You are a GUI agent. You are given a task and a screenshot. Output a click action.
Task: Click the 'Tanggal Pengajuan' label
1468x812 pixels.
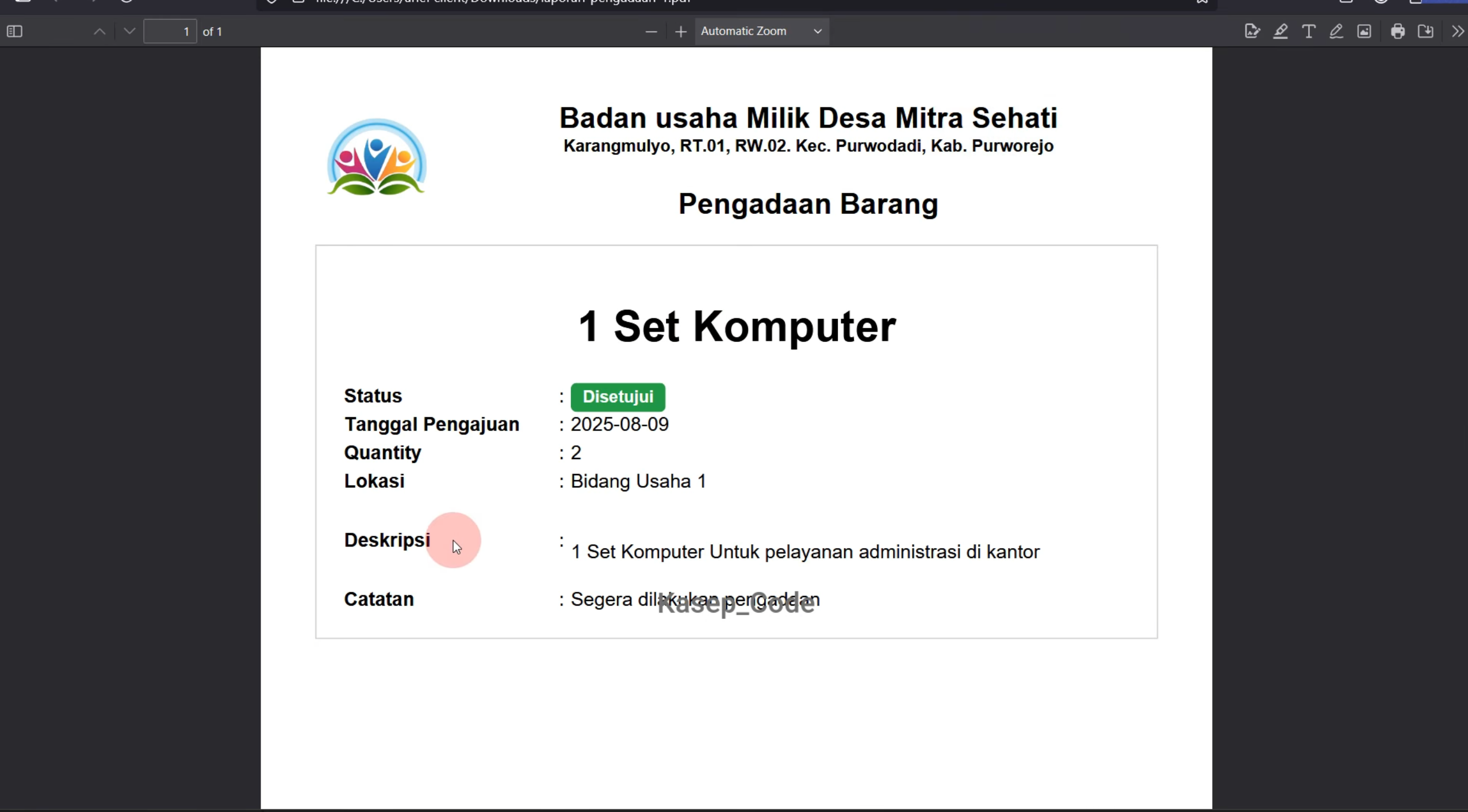(x=432, y=425)
